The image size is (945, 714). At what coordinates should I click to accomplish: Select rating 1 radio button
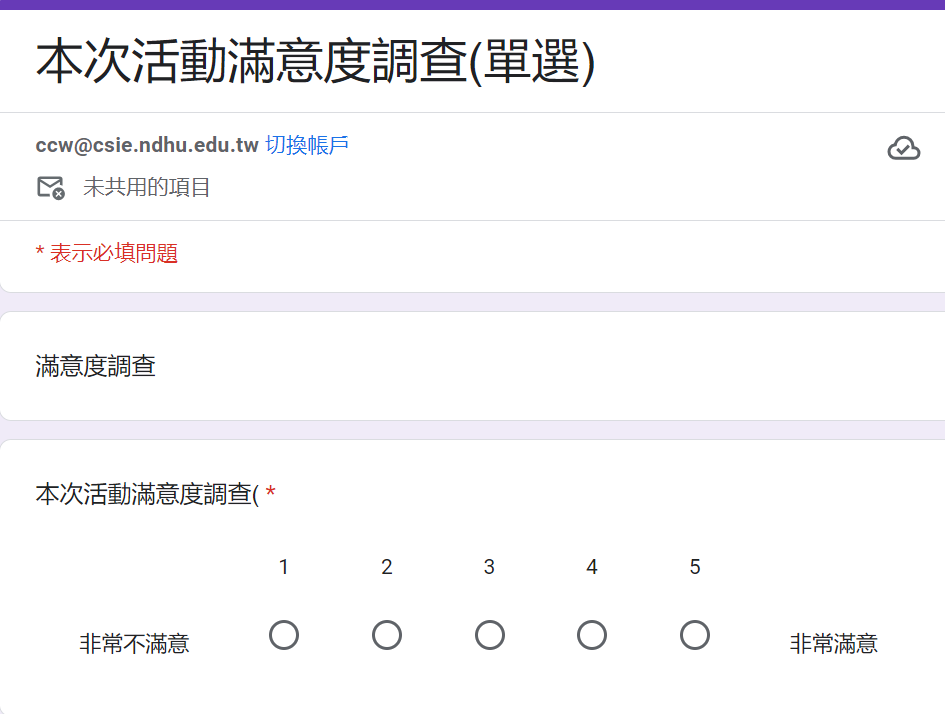pyautogui.click(x=284, y=635)
